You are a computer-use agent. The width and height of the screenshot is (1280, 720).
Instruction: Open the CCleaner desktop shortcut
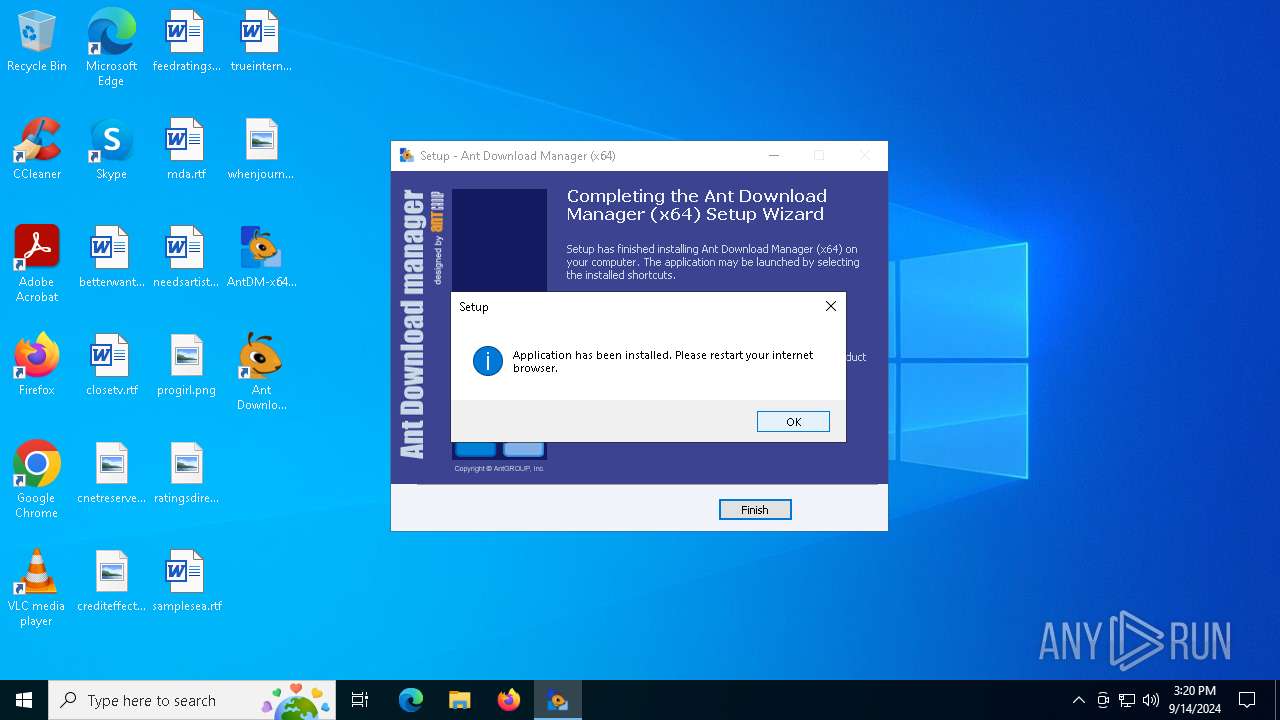click(x=37, y=150)
